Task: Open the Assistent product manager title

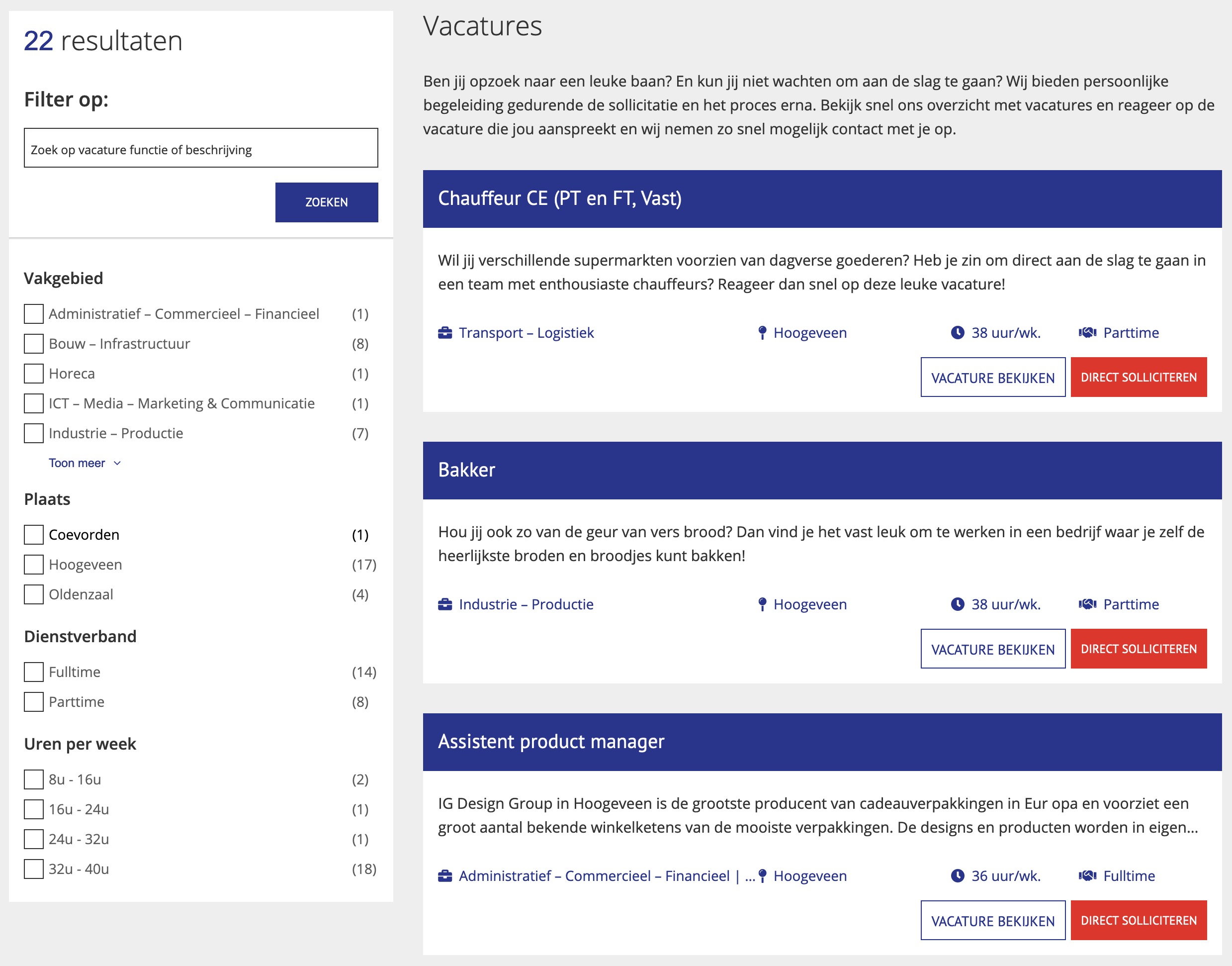Action: point(551,742)
